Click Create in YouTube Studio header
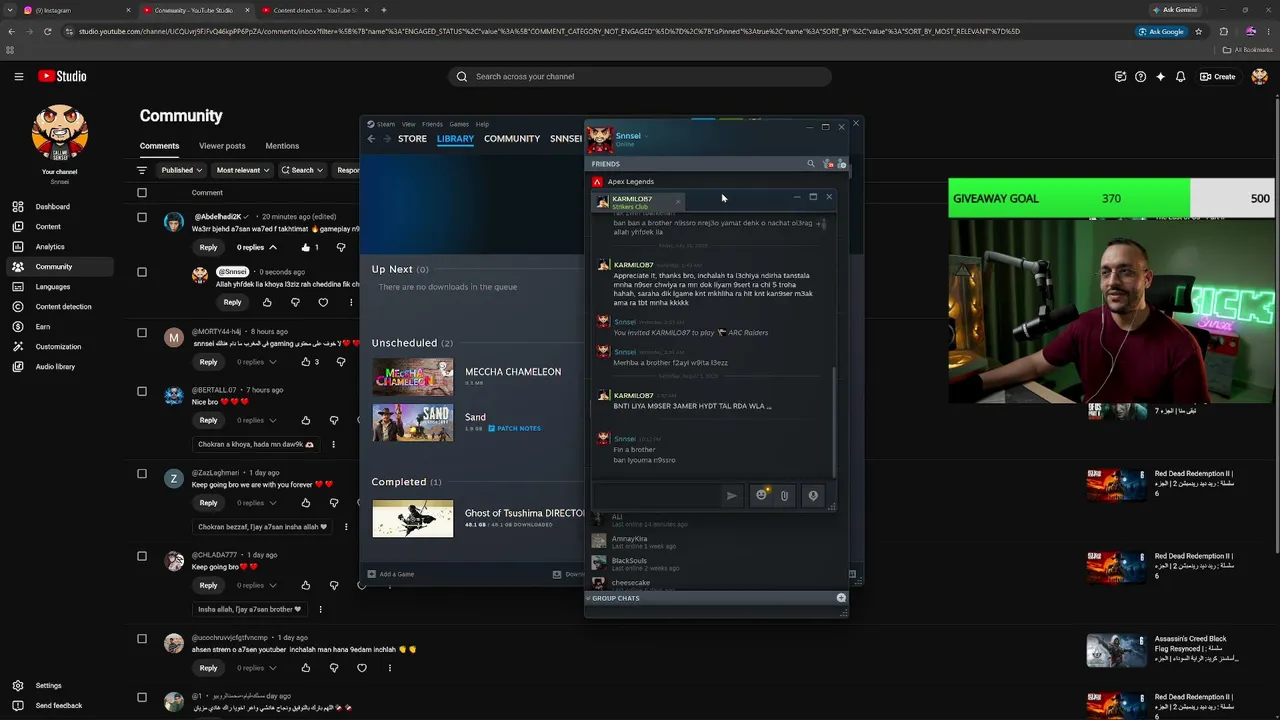 (1218, 77)
